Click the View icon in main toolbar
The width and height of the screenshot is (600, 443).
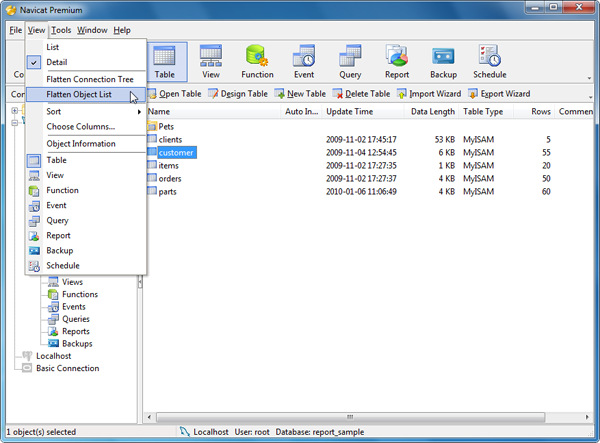[211, 62]
